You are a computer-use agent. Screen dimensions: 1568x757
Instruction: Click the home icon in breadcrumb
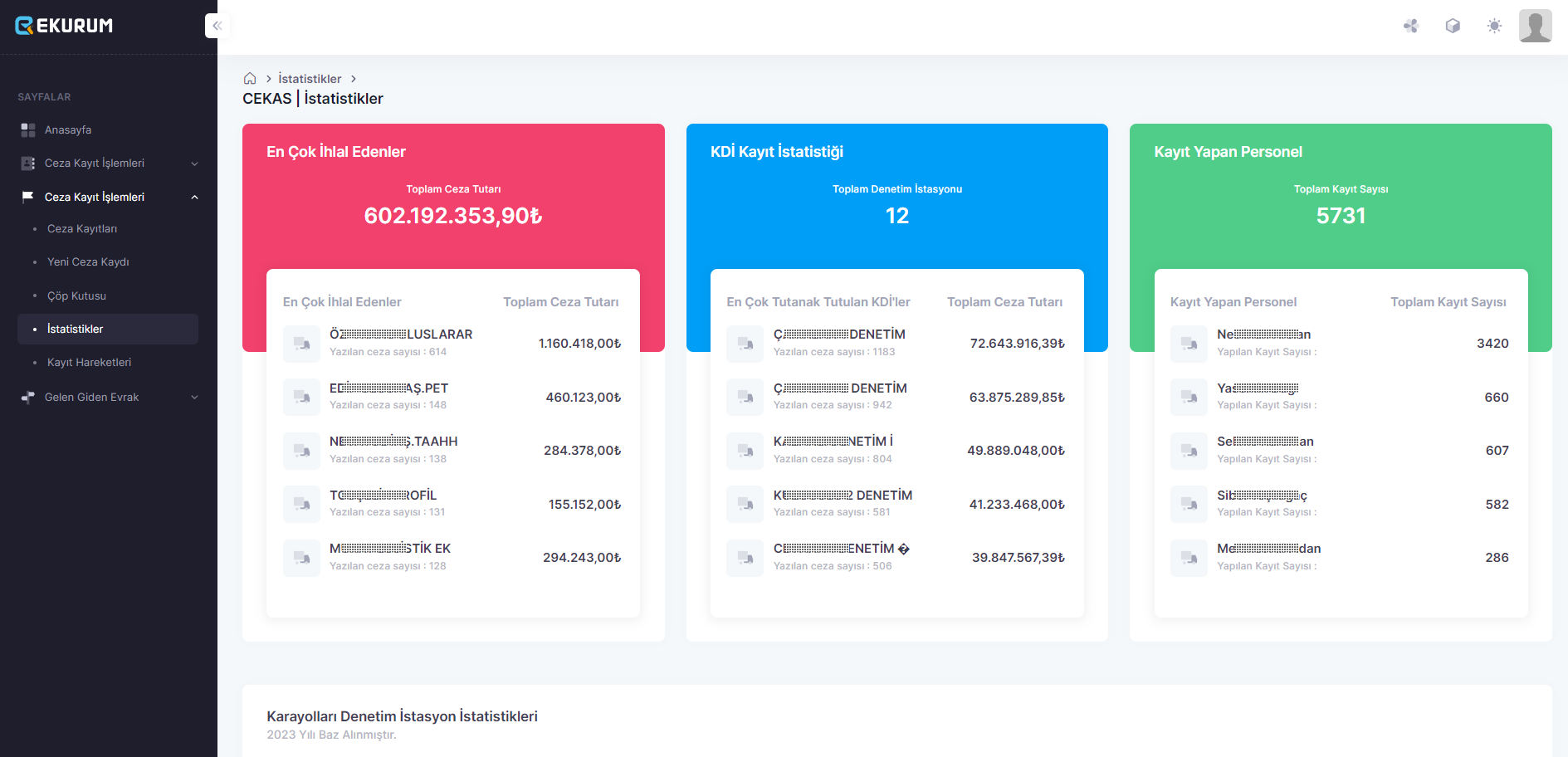coord(250,79)
